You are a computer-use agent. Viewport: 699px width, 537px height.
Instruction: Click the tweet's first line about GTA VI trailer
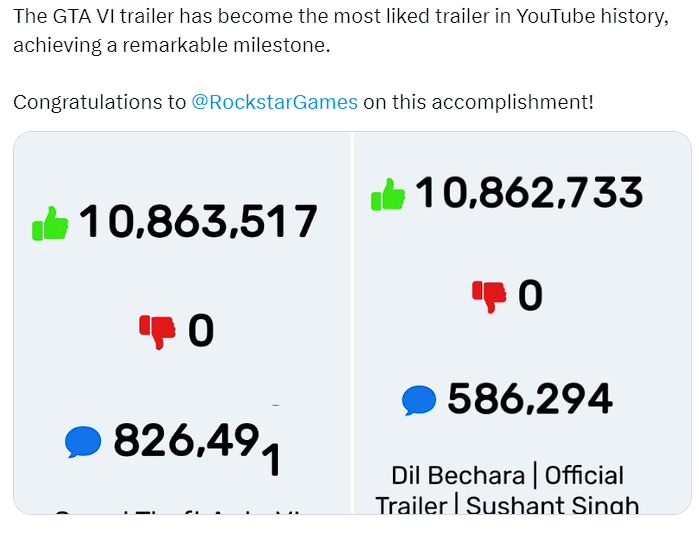pyautogui.click(x=340, y=18)
